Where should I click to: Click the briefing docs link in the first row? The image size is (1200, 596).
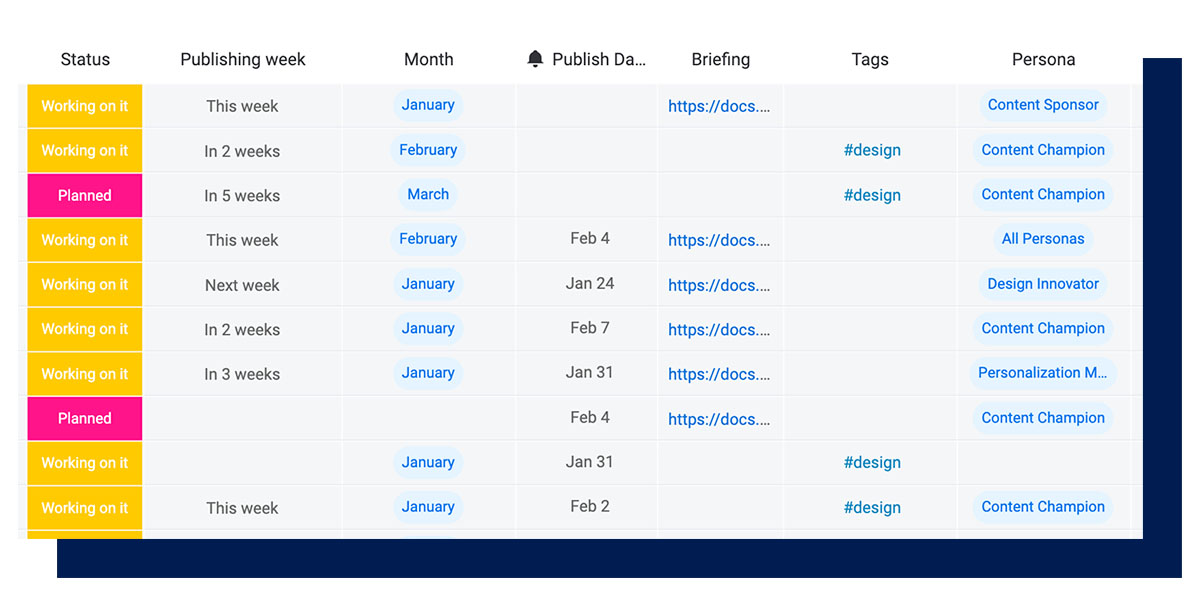coord(720,105)
